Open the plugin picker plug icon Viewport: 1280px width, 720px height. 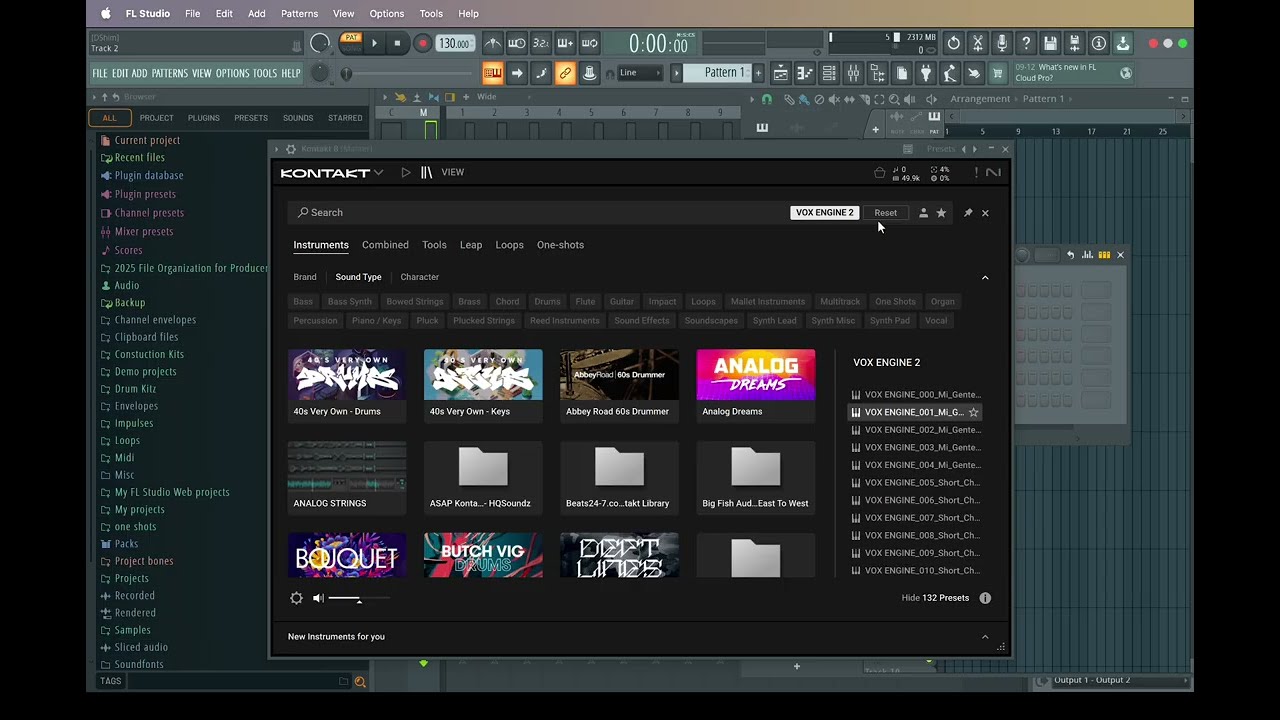point(925,73)
